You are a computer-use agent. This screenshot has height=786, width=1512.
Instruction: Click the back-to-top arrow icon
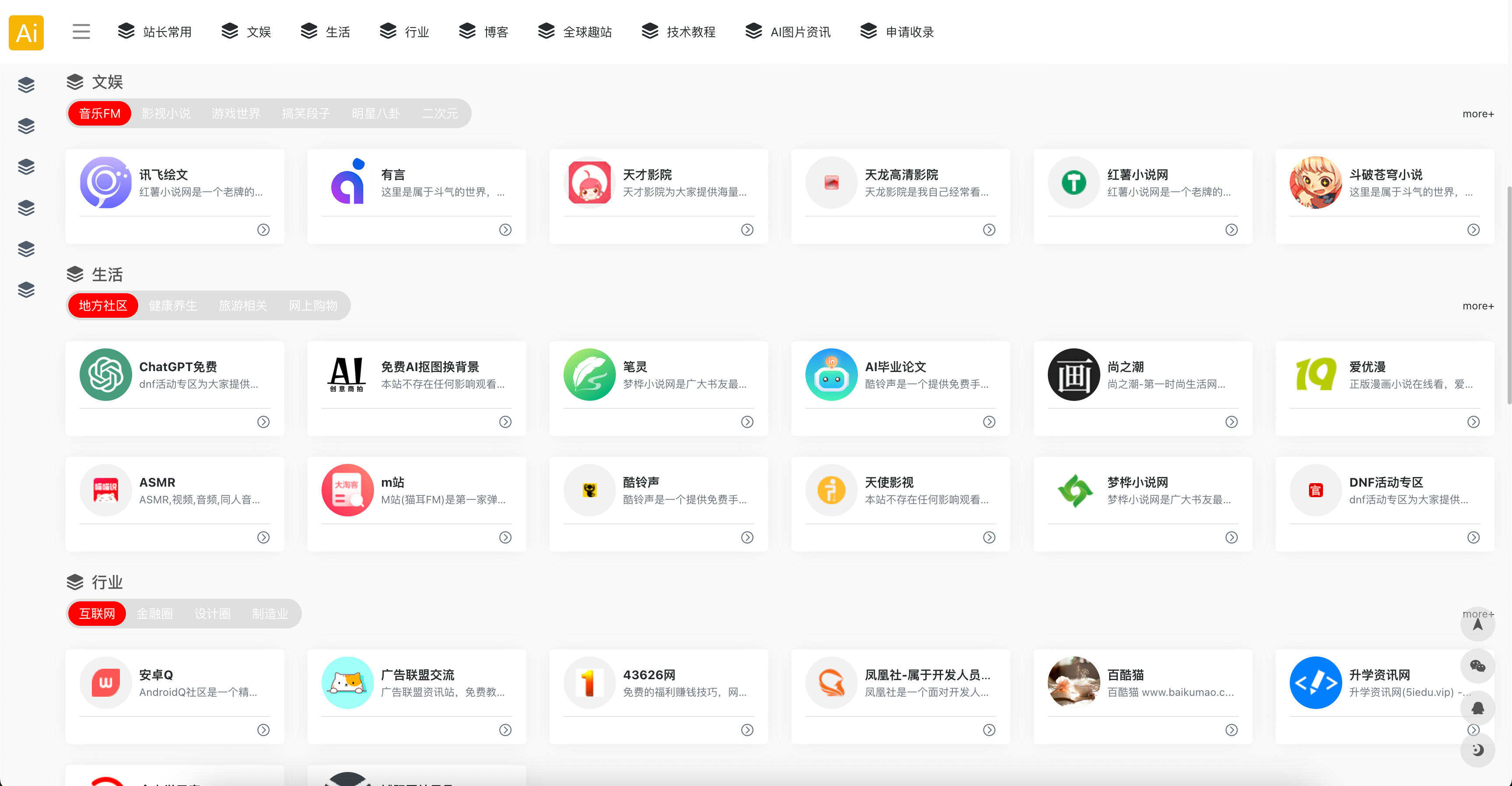pos(1478,624)
